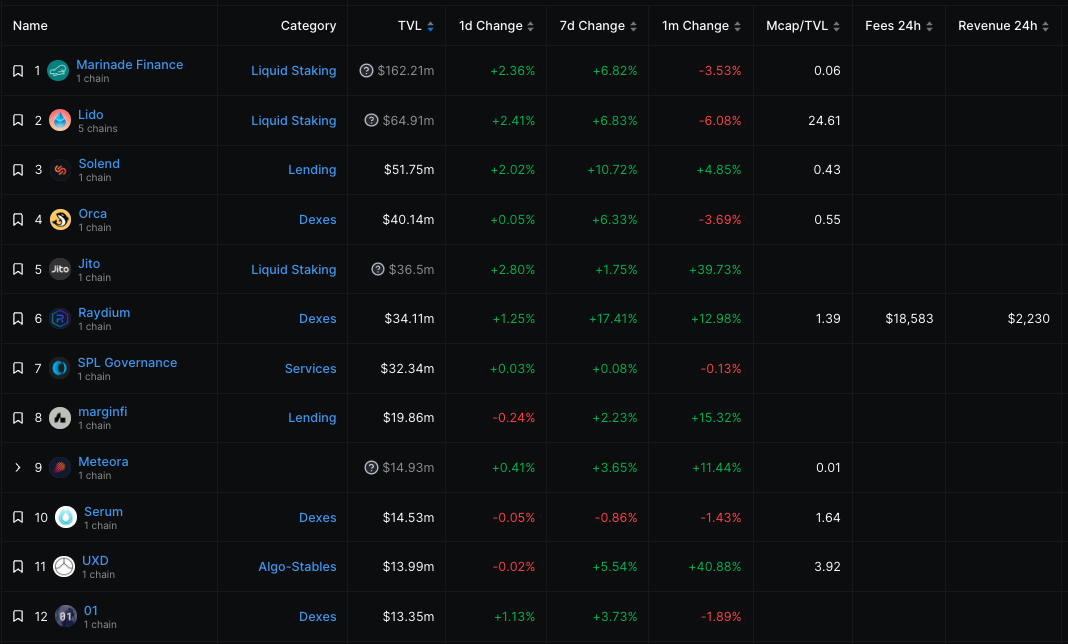Bookmark the marginfi protocol
This screenshot has height=644, width=1068.
(x=18, y=418)
